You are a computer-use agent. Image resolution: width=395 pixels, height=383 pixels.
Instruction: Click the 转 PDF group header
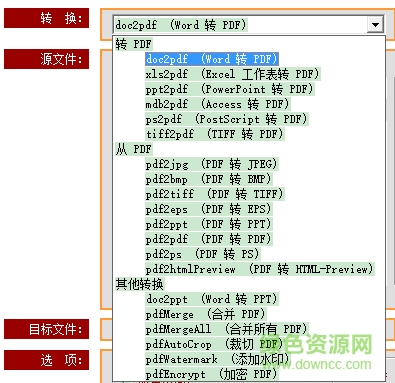pyautogui.click(x=134, y=44)
